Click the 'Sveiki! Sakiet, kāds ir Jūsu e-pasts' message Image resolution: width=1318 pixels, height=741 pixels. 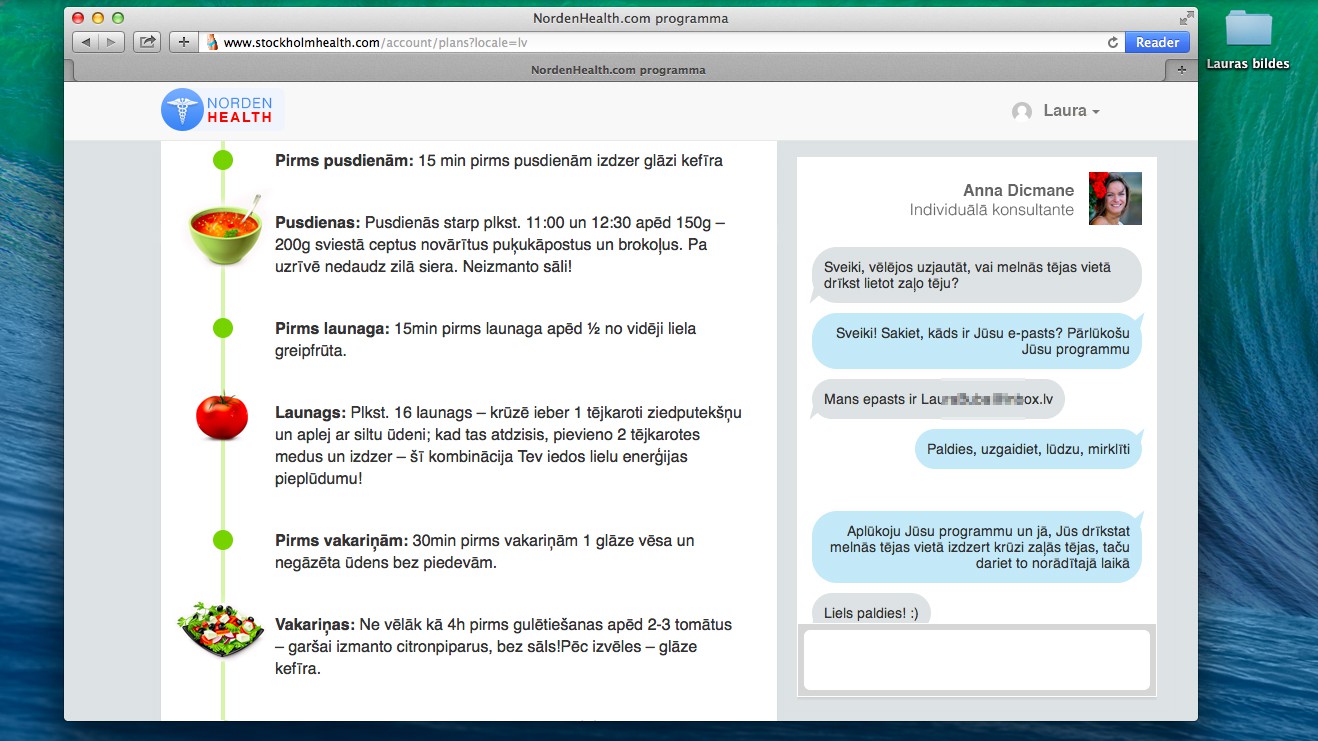coord(976,341)
